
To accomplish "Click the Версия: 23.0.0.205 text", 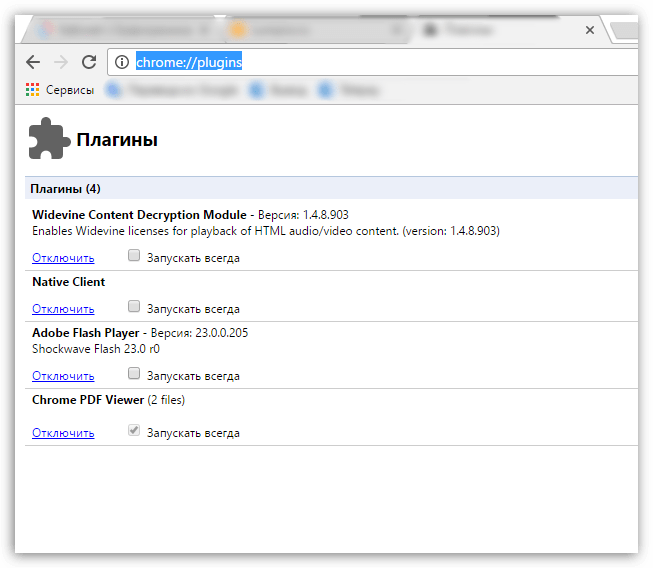I will tap(199, 333).
